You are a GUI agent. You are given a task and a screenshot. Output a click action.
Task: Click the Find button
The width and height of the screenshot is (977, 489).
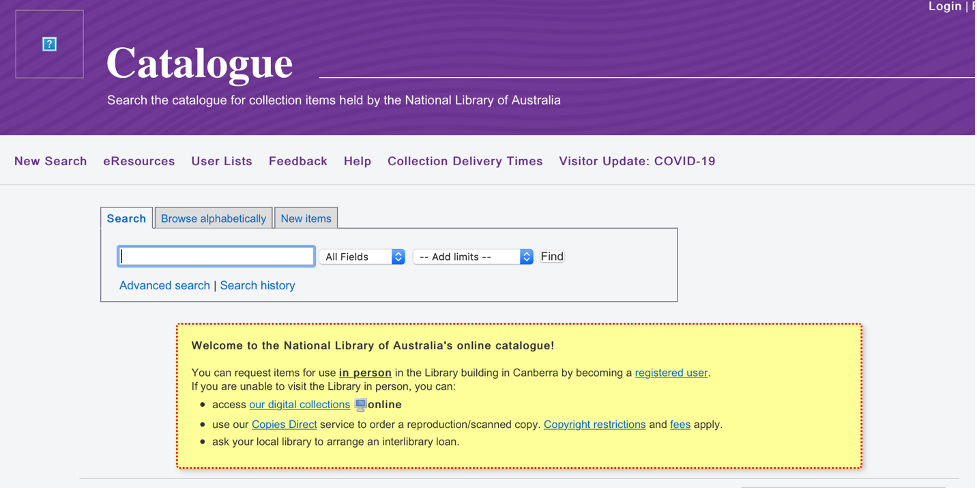pyautogui.click(x=552, y=256)
